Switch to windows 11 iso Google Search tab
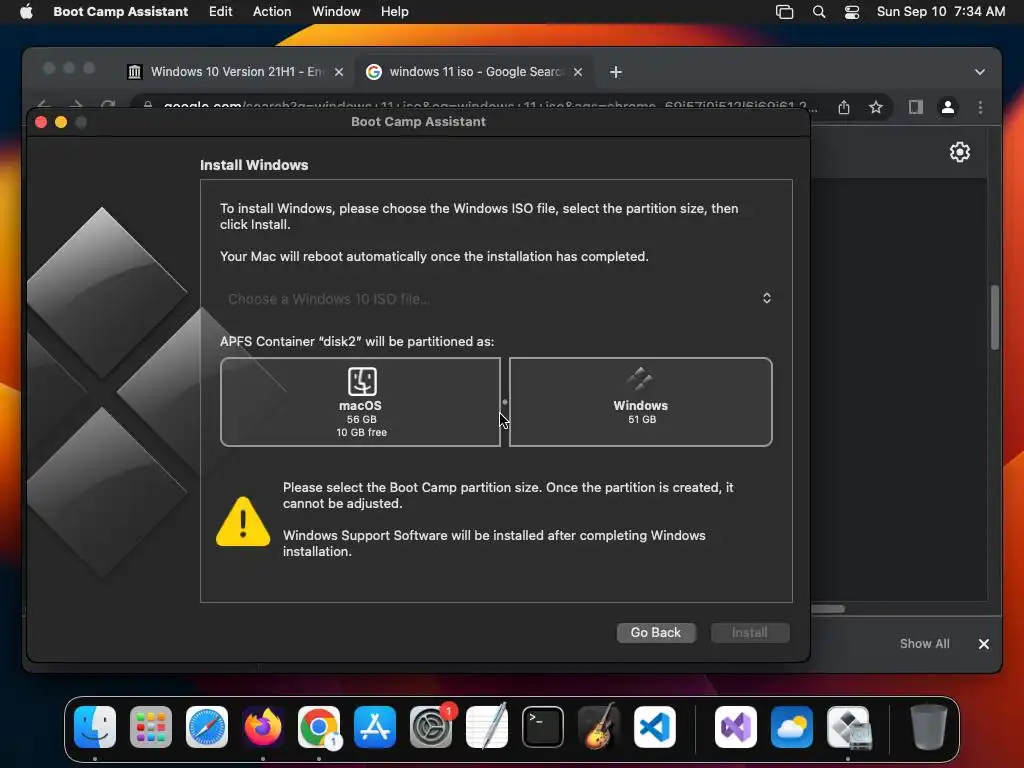The width and height of the screenshot is (1024, 768). (474, 72)
